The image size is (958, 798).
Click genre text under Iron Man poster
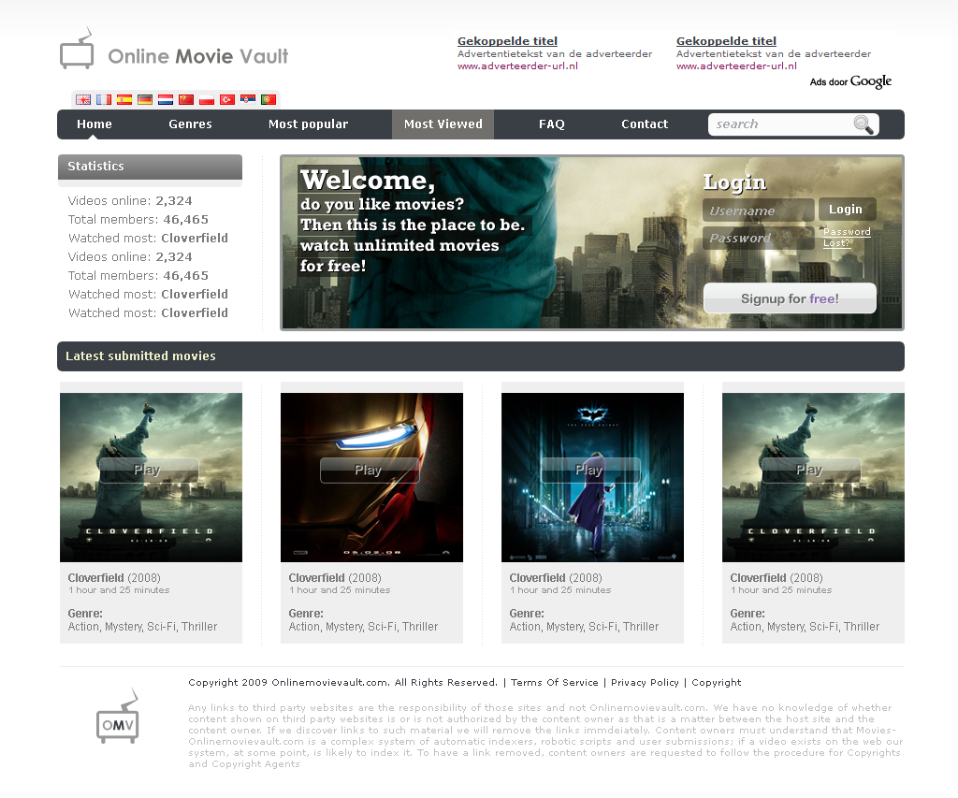(x=363, y=626)
